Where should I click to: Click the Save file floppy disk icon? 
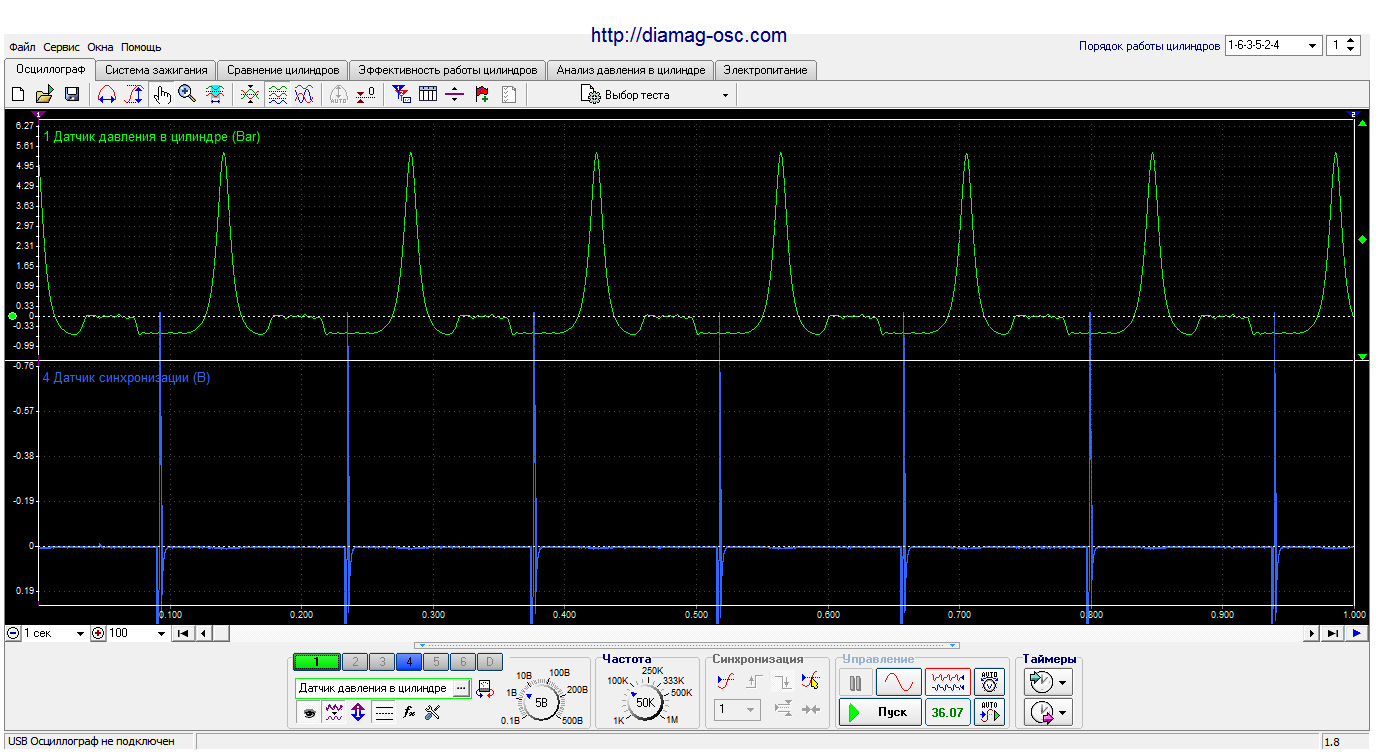[x=72, y=94]
